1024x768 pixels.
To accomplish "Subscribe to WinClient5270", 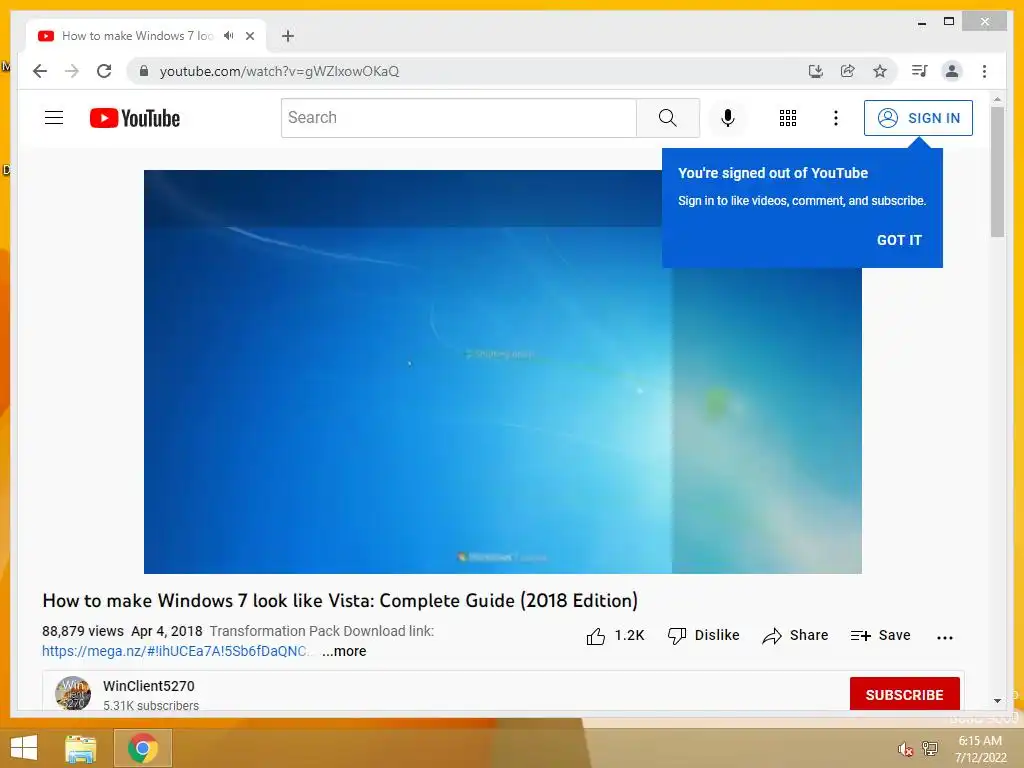I will point(904,694).
